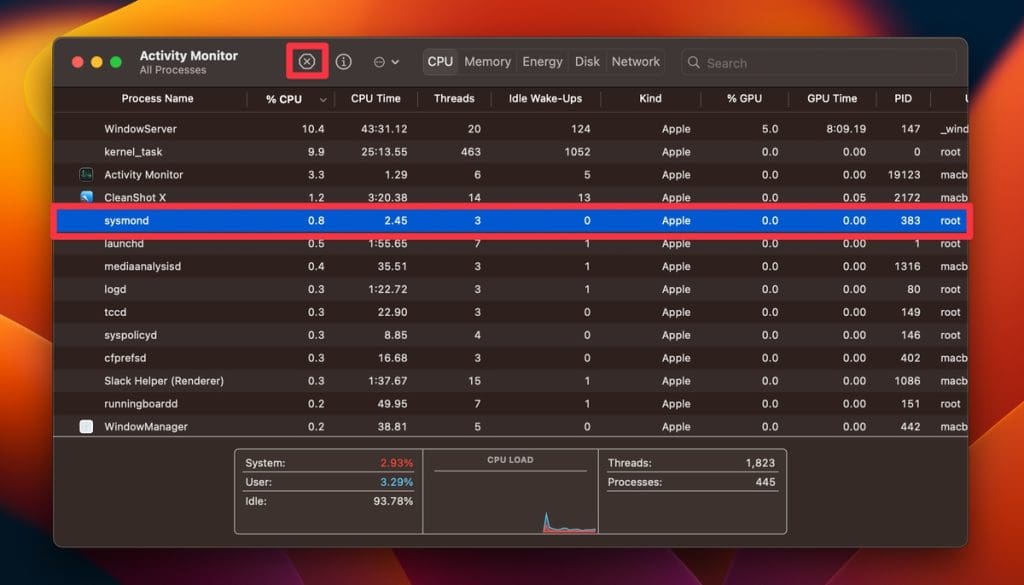Viewport: 1024px width, 585px height.
Task: Toggle % CPU column sort order
Action: pos(293,99)
